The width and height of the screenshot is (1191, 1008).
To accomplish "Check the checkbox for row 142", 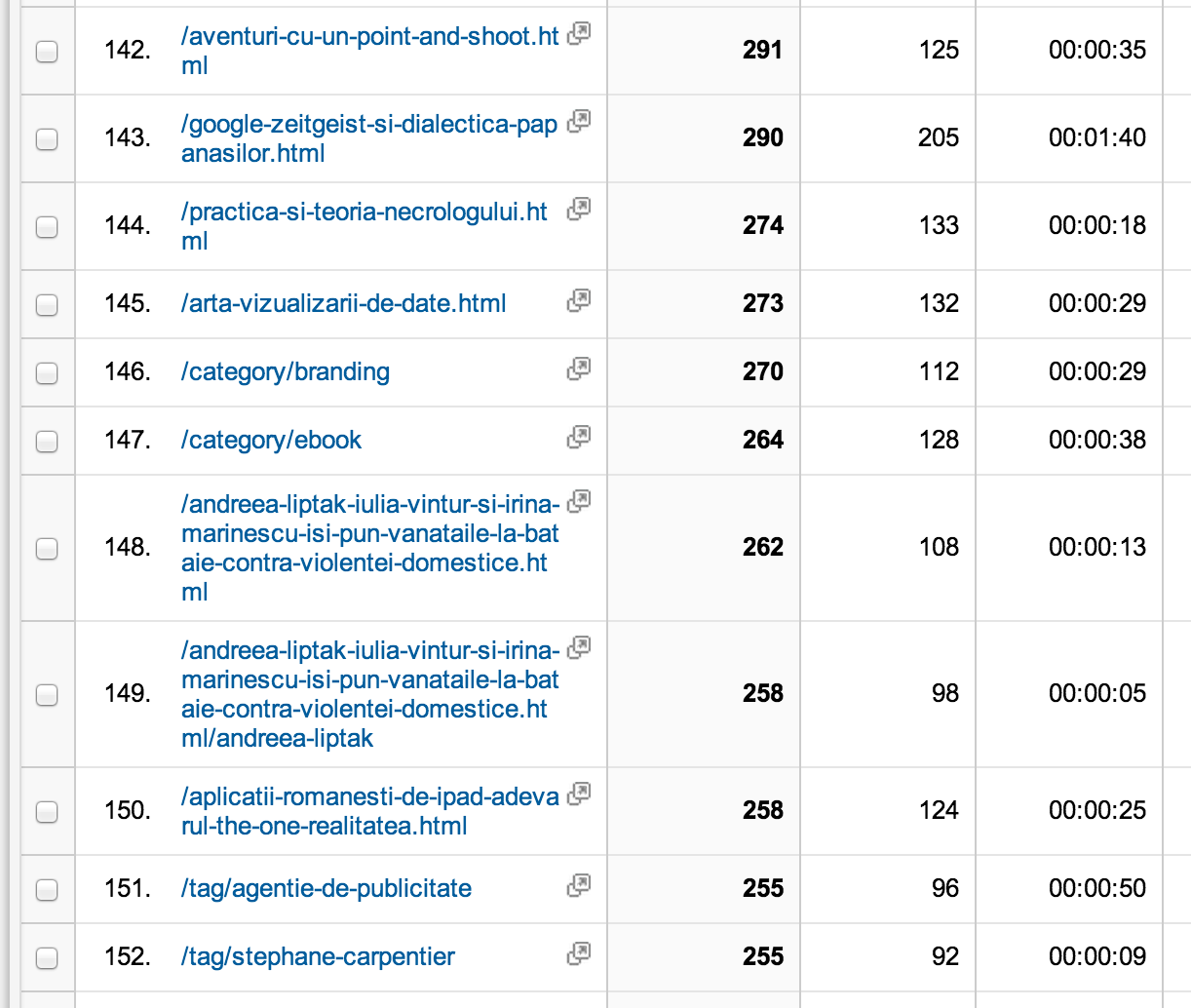I will (47, 52).
